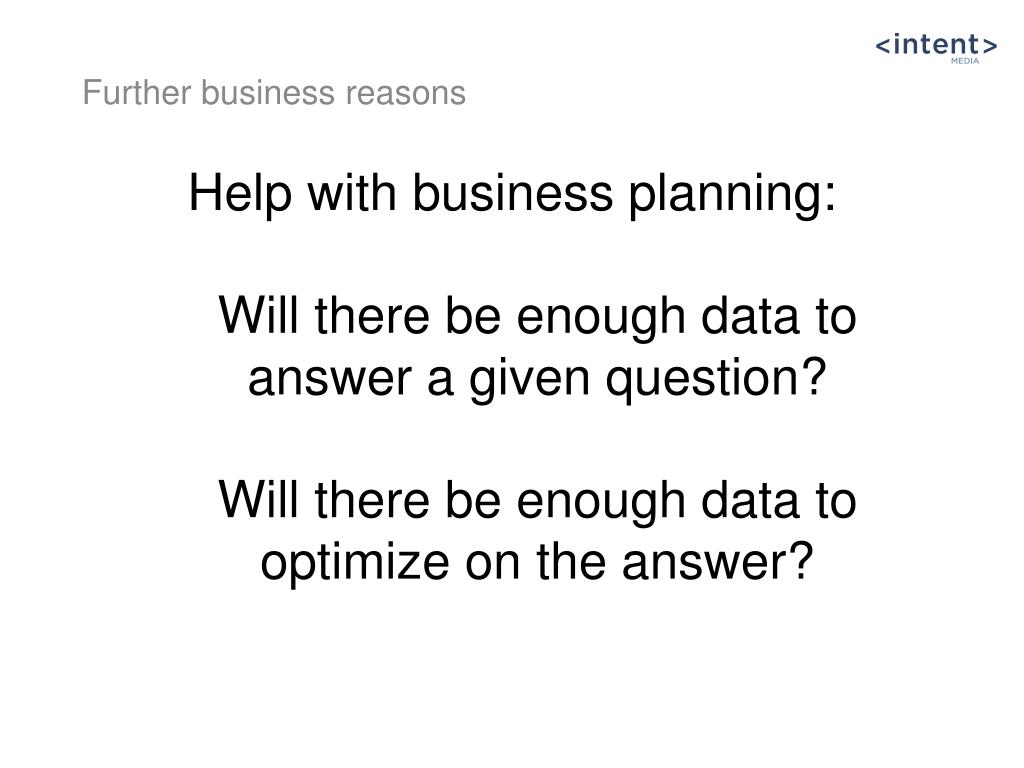This screenshot has width=1024, height=768.
Task: Click the small MEDIA text under logo
Action: 965,61
